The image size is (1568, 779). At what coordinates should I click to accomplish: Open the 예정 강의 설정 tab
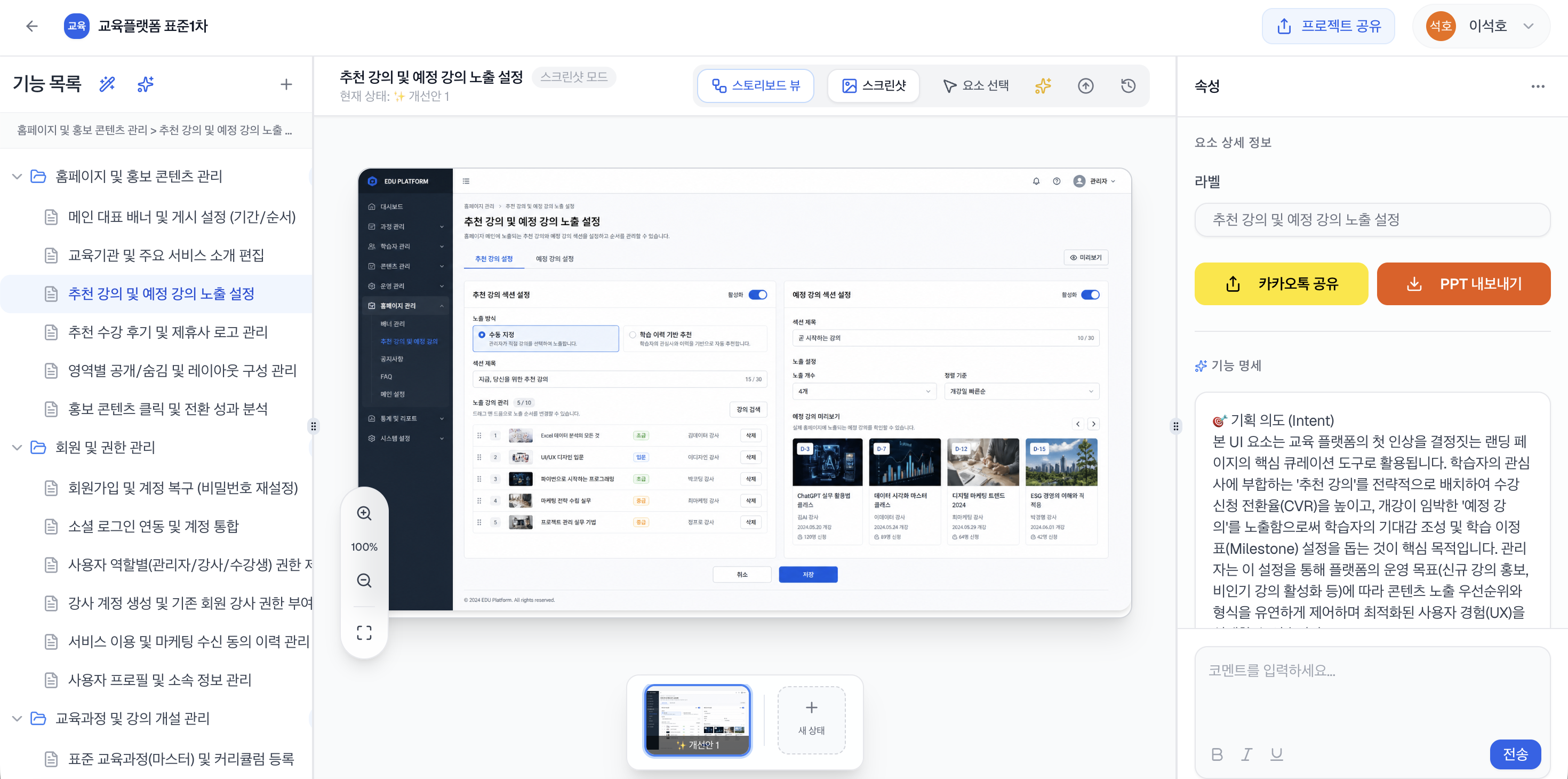[x=554, y=259]
